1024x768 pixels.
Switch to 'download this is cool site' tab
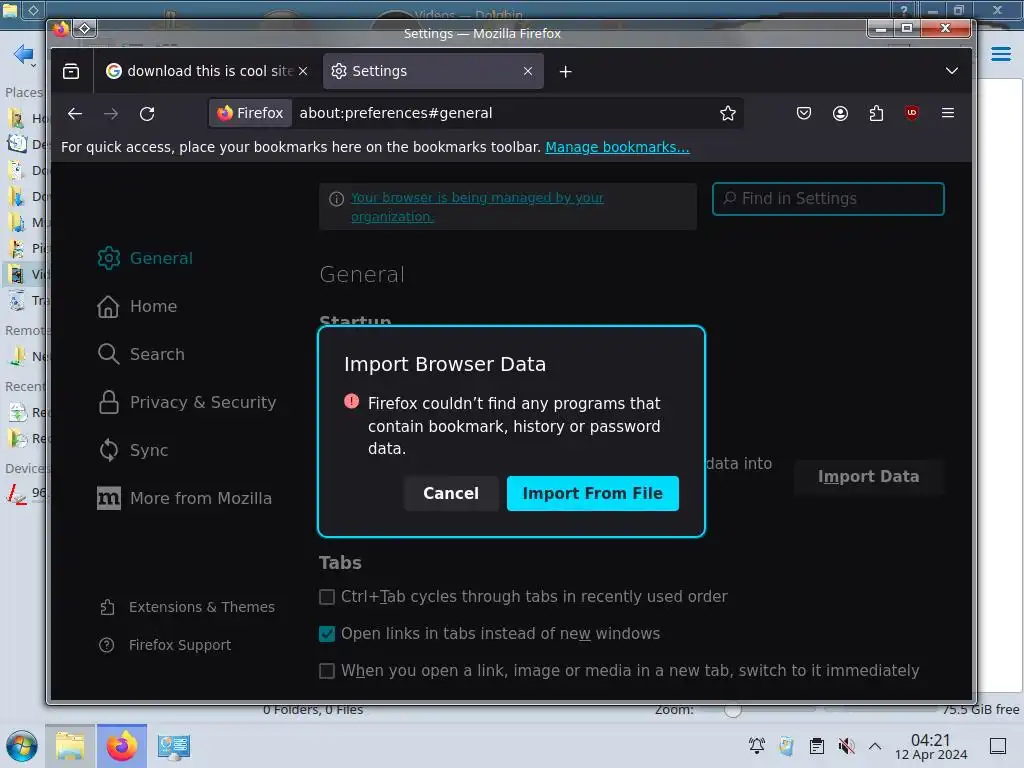point(208,71)
